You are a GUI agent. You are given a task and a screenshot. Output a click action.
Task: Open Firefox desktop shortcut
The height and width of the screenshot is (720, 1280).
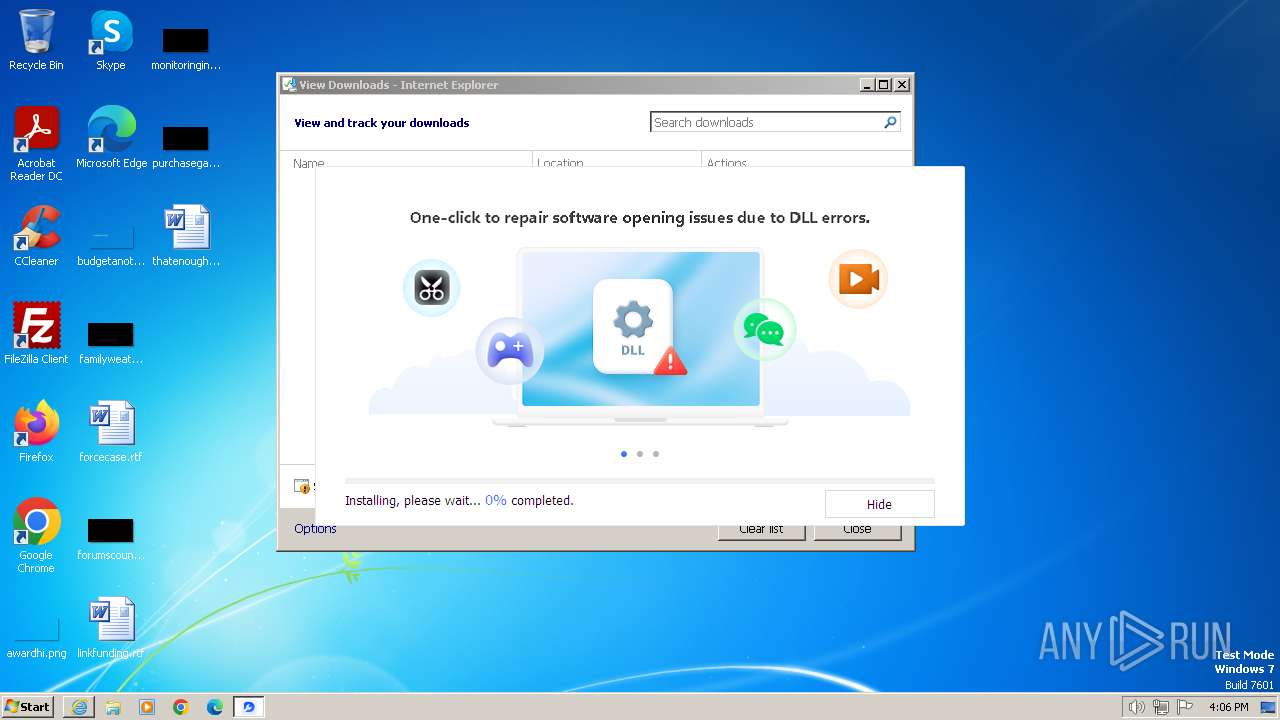click(x=36, y=432)
